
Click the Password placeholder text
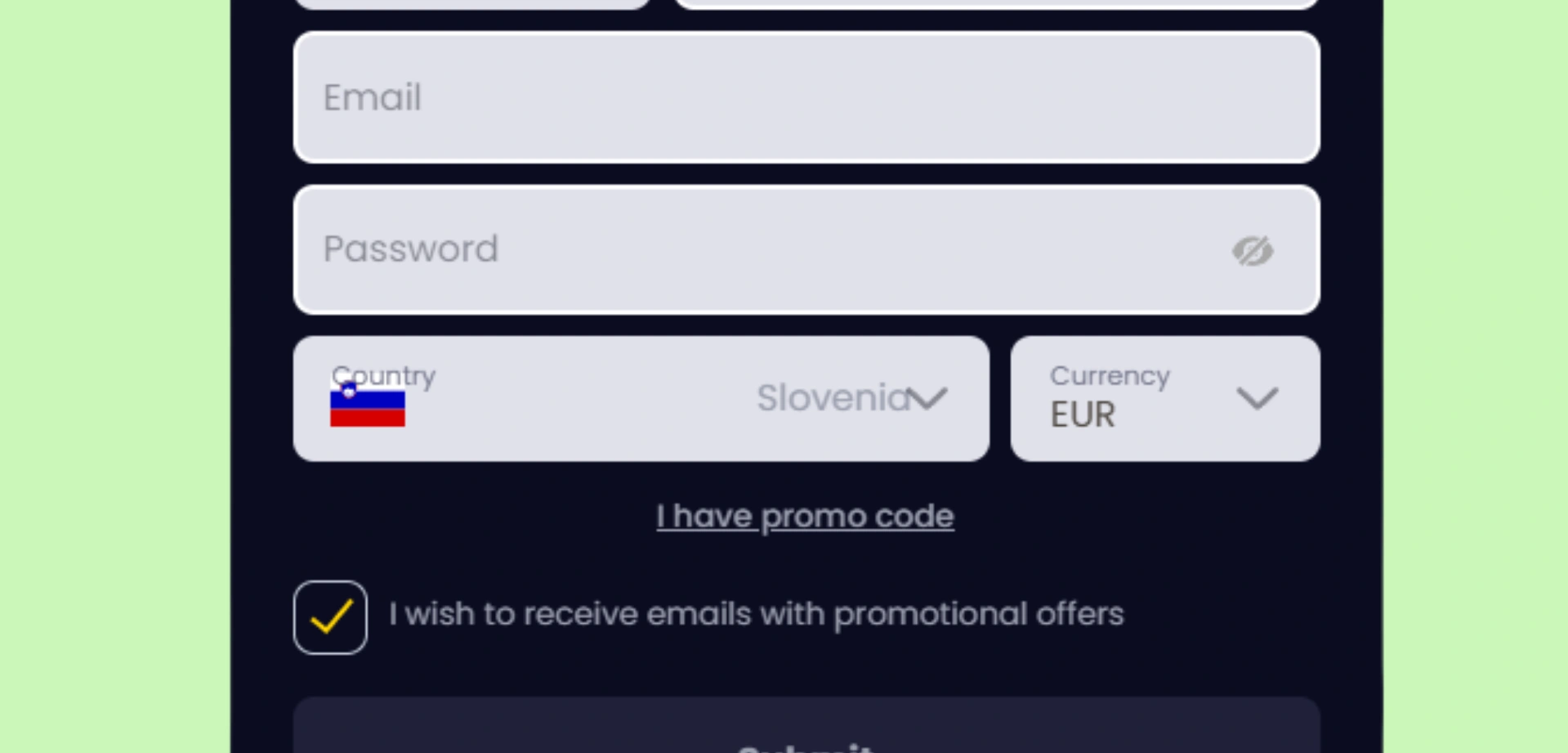[x=410, y=249]
